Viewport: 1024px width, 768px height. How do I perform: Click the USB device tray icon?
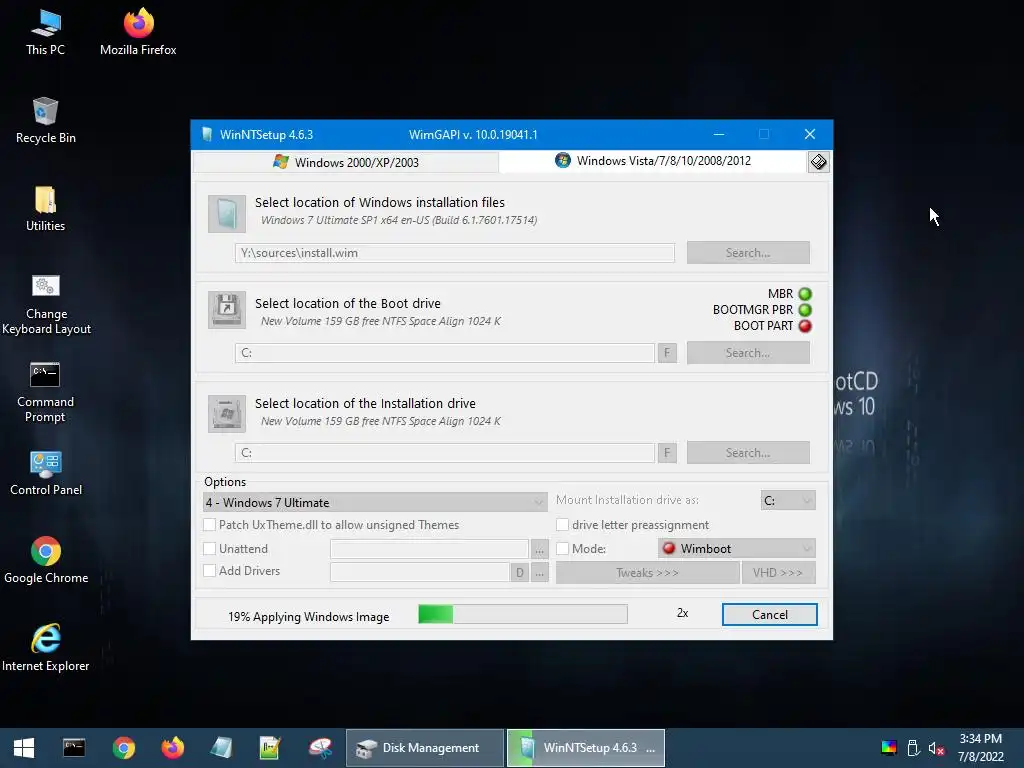[x=913, y=748]
